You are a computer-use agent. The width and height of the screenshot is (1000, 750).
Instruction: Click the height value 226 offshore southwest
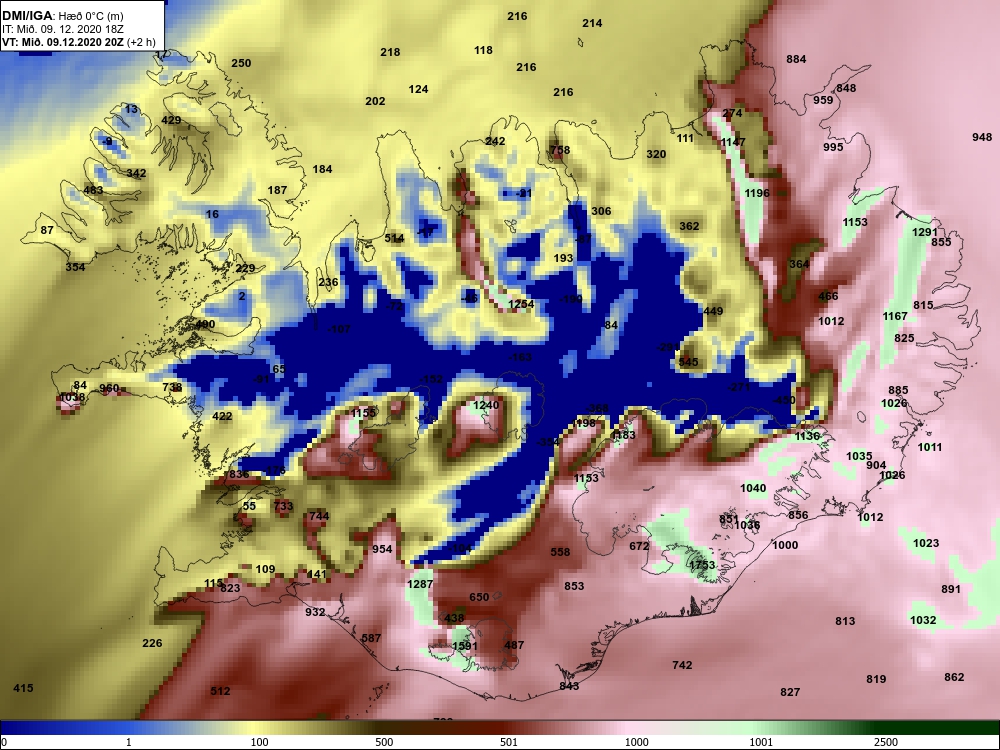pos(152,643)
